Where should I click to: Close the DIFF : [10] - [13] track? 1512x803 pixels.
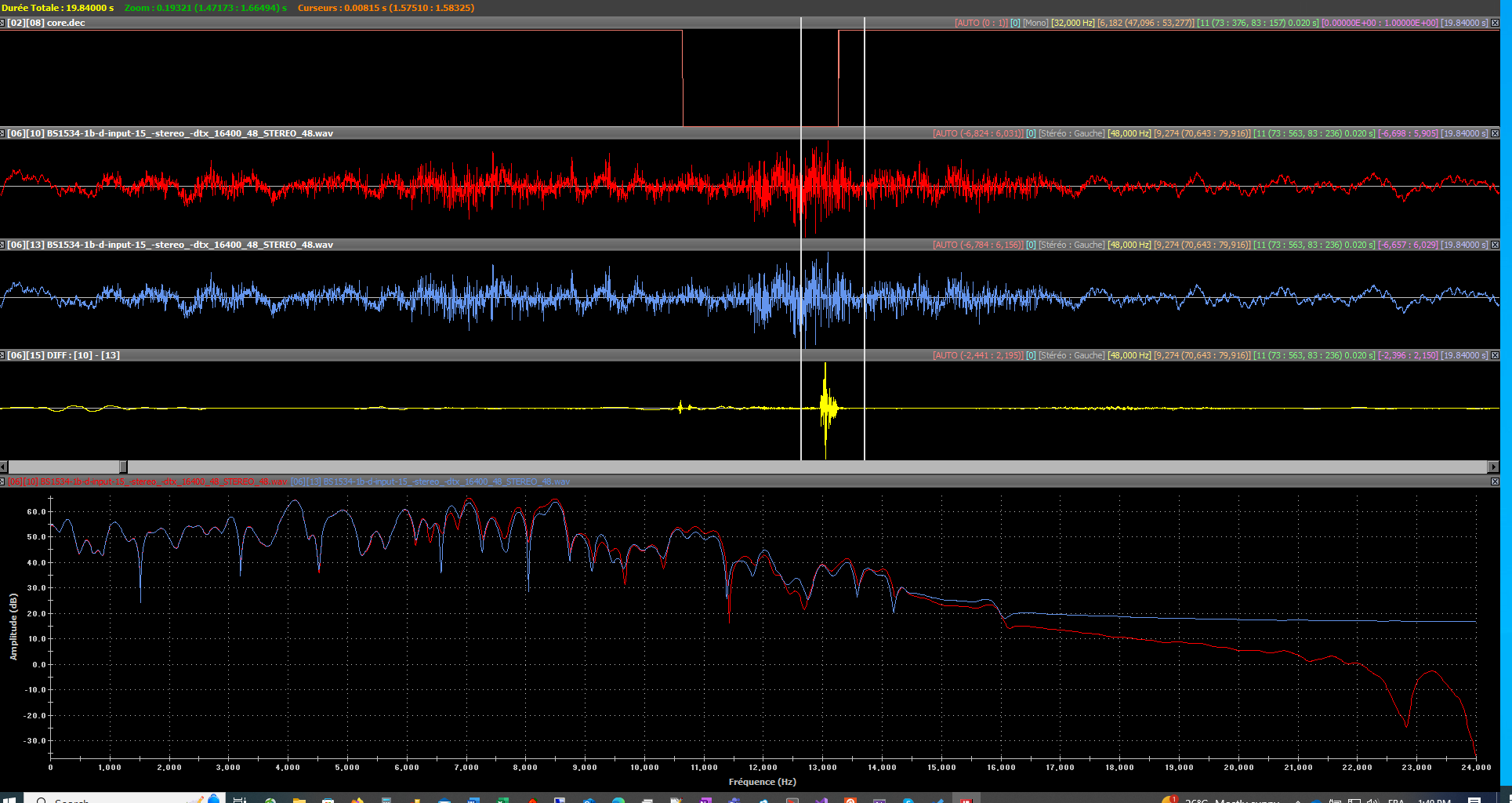tap(1495, 355)
